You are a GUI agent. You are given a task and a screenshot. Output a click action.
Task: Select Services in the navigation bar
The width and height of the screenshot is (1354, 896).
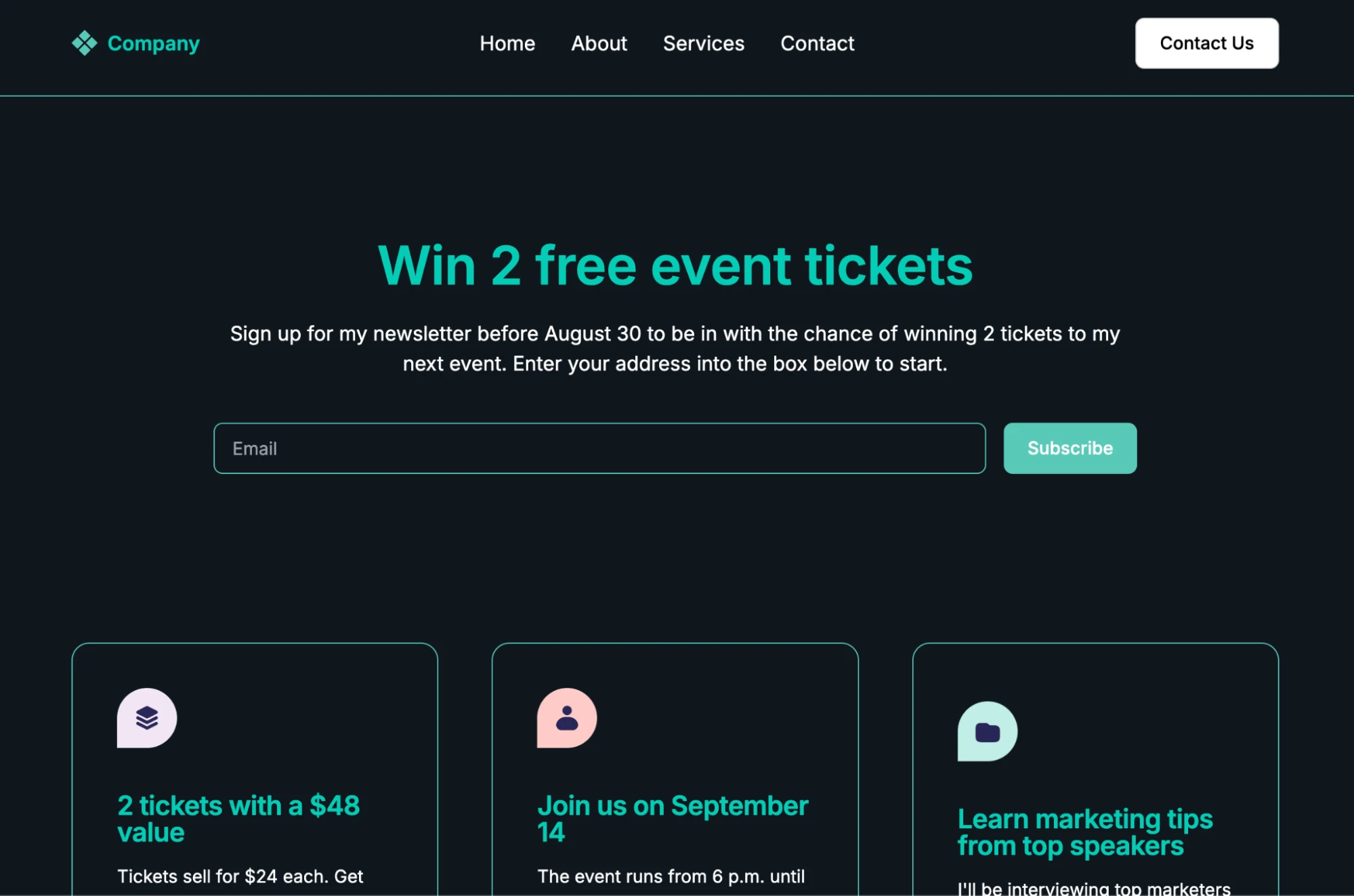(x=703, y=43)
